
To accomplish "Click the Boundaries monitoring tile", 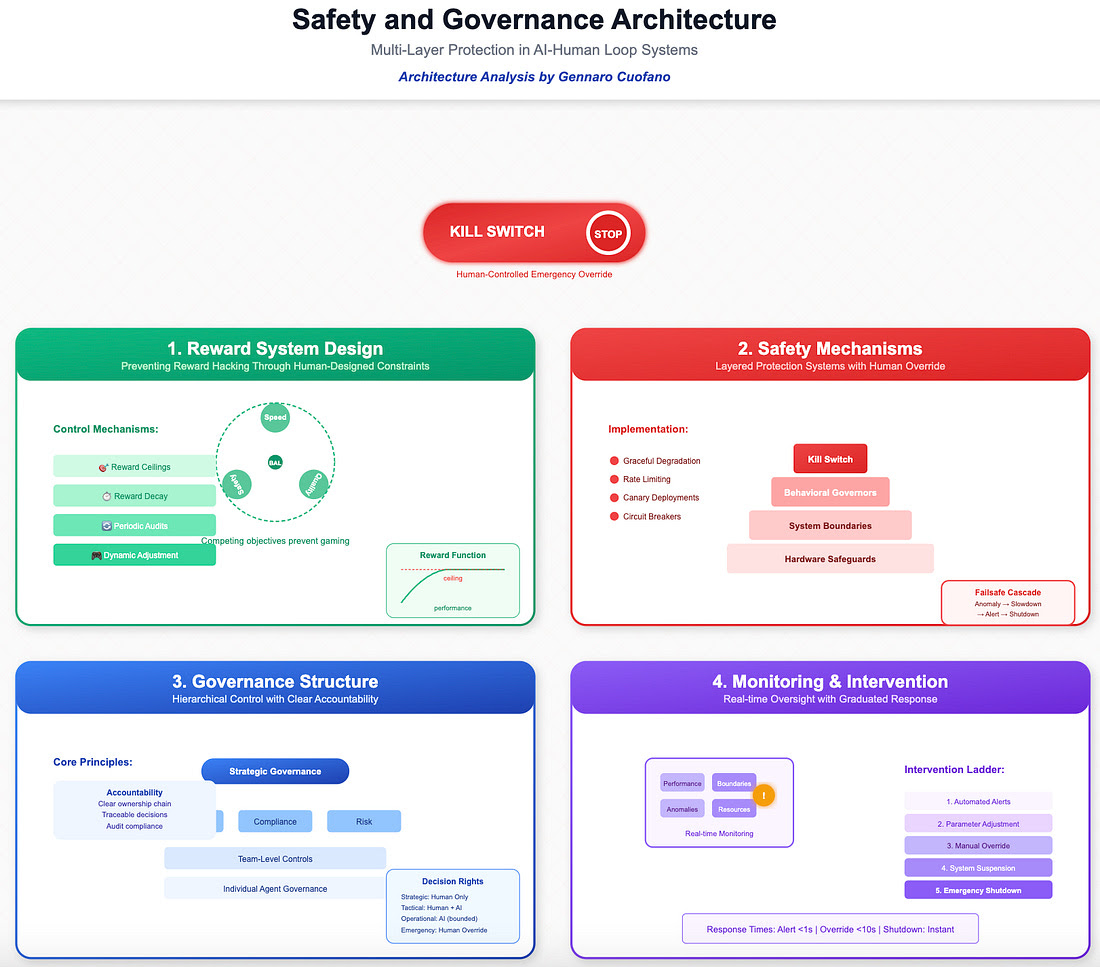I will 734,783.
